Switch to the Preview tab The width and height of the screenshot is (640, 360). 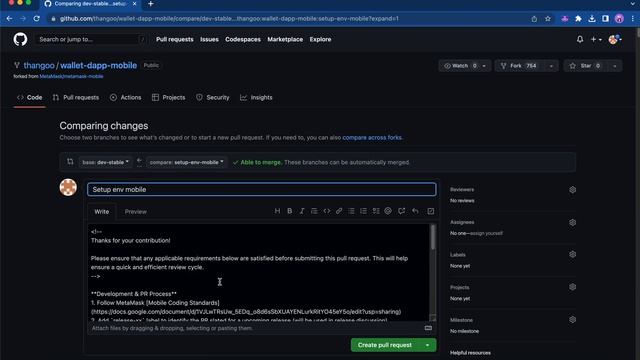click(136, 212)
